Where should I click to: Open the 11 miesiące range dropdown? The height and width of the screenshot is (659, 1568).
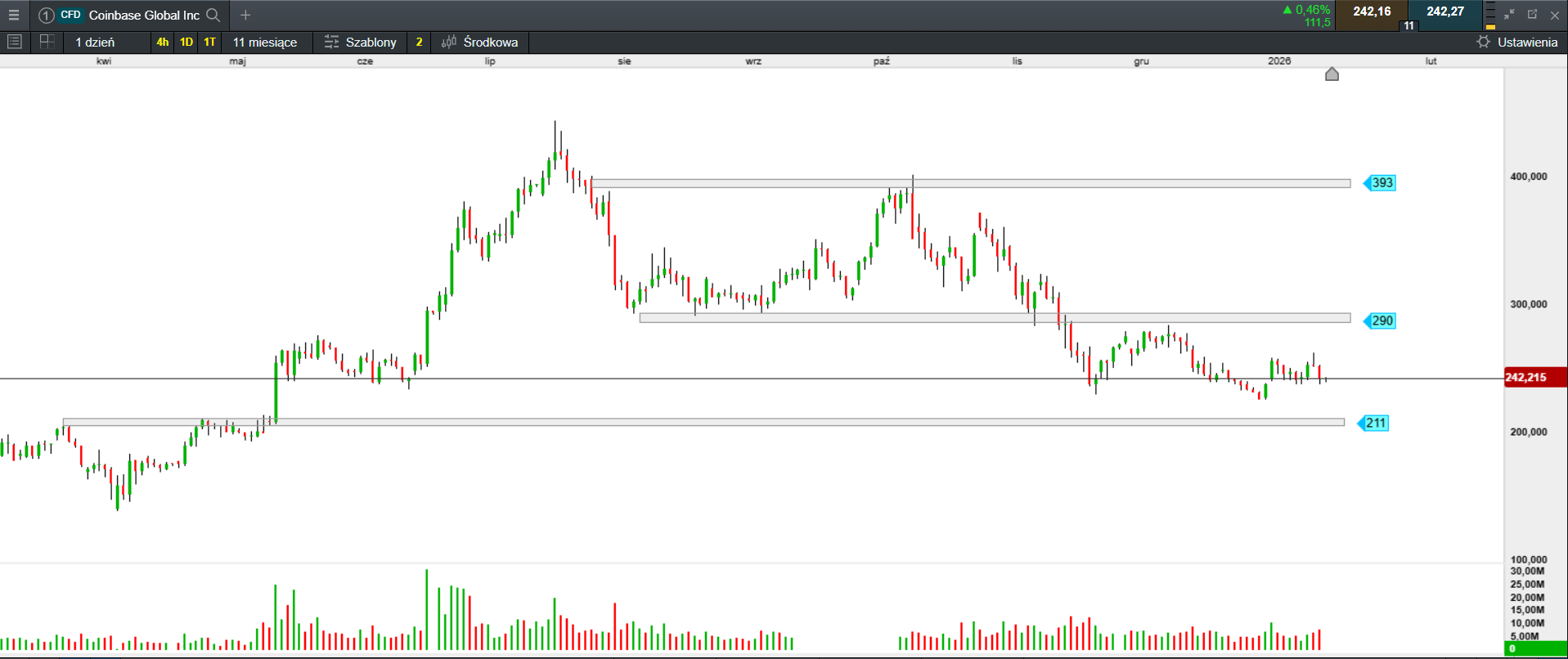pos(265,42)
